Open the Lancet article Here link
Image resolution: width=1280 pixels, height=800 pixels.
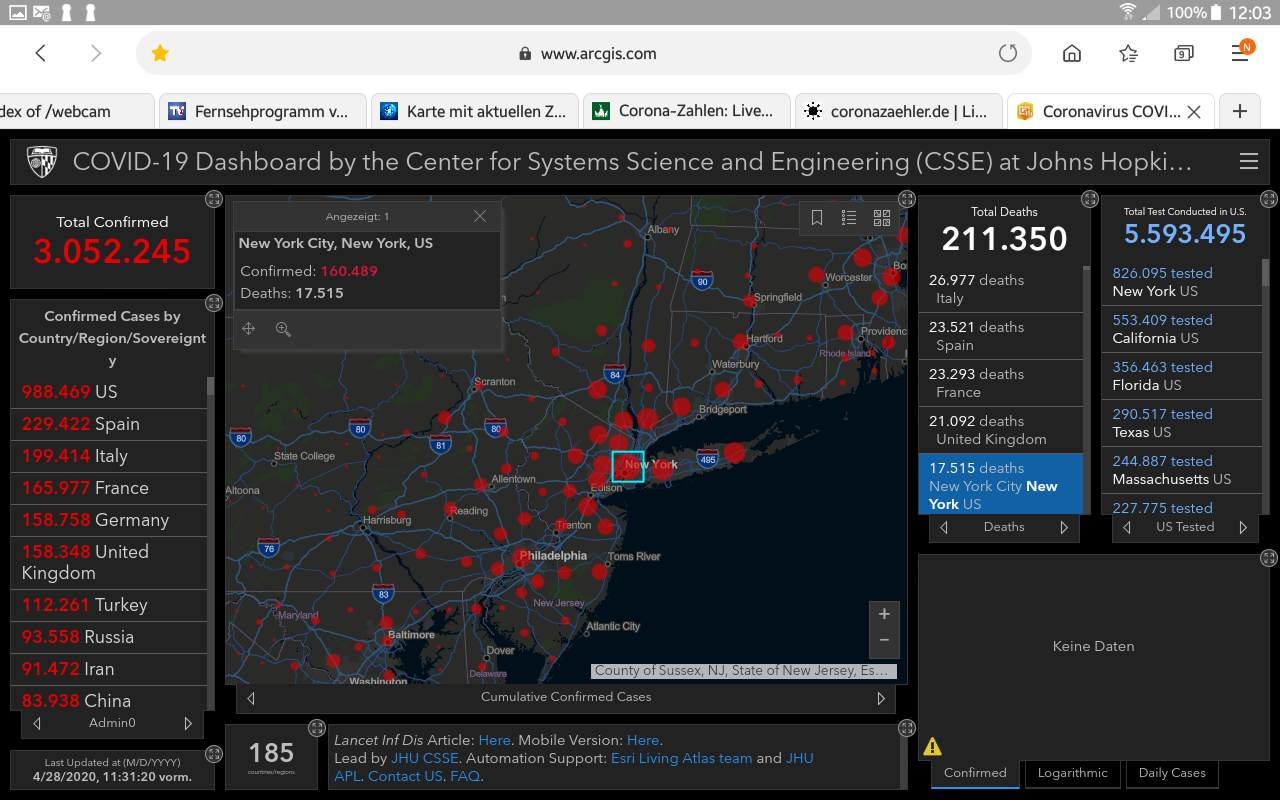(x=494, y=740)
